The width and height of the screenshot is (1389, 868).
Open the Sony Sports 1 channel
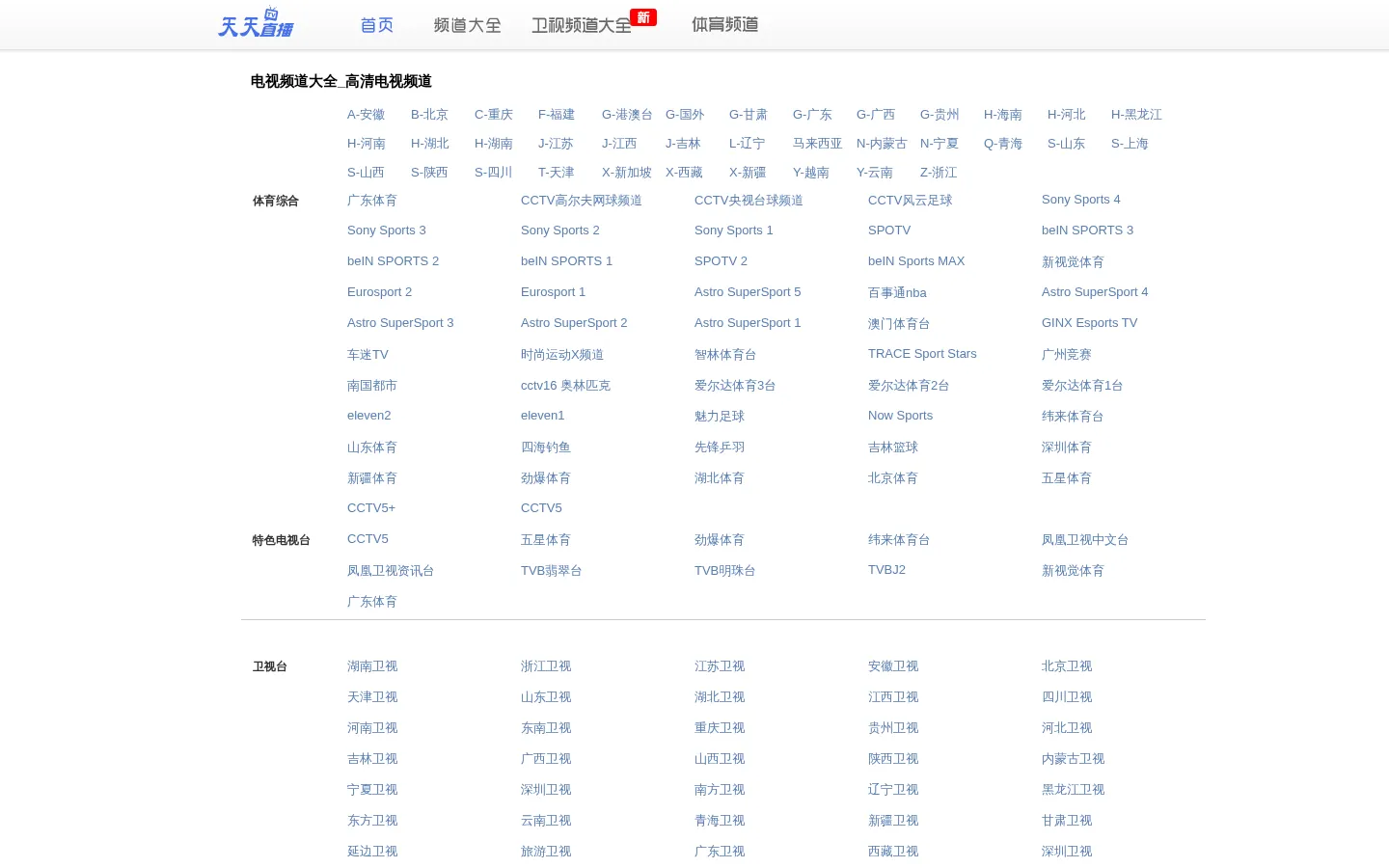[734, 231]
